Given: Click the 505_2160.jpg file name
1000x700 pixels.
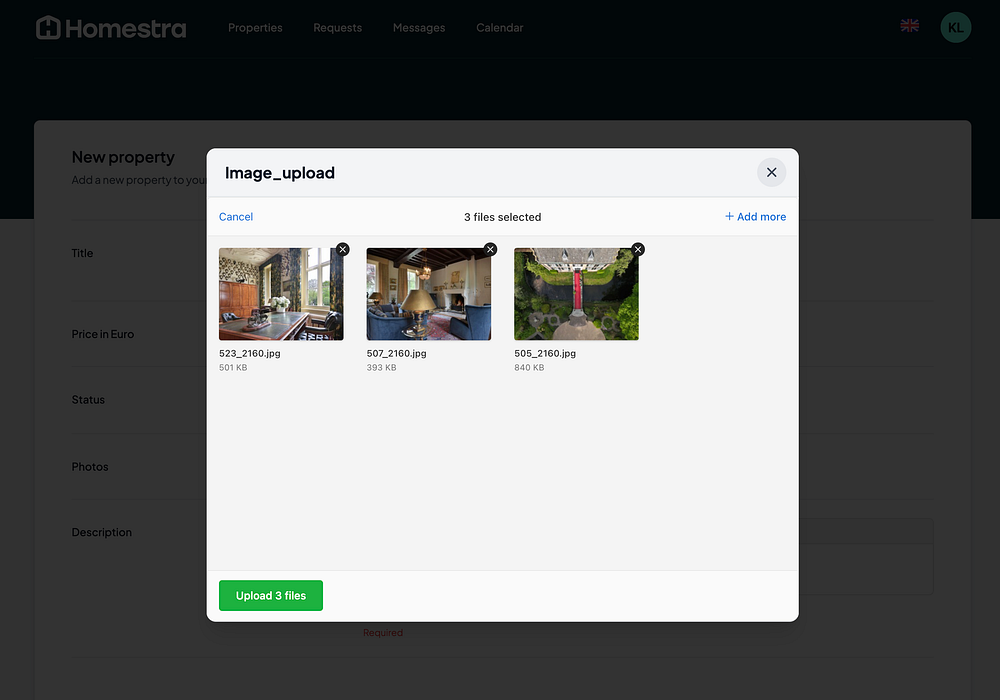Looking at the screenshot, I should coord(545,353).
